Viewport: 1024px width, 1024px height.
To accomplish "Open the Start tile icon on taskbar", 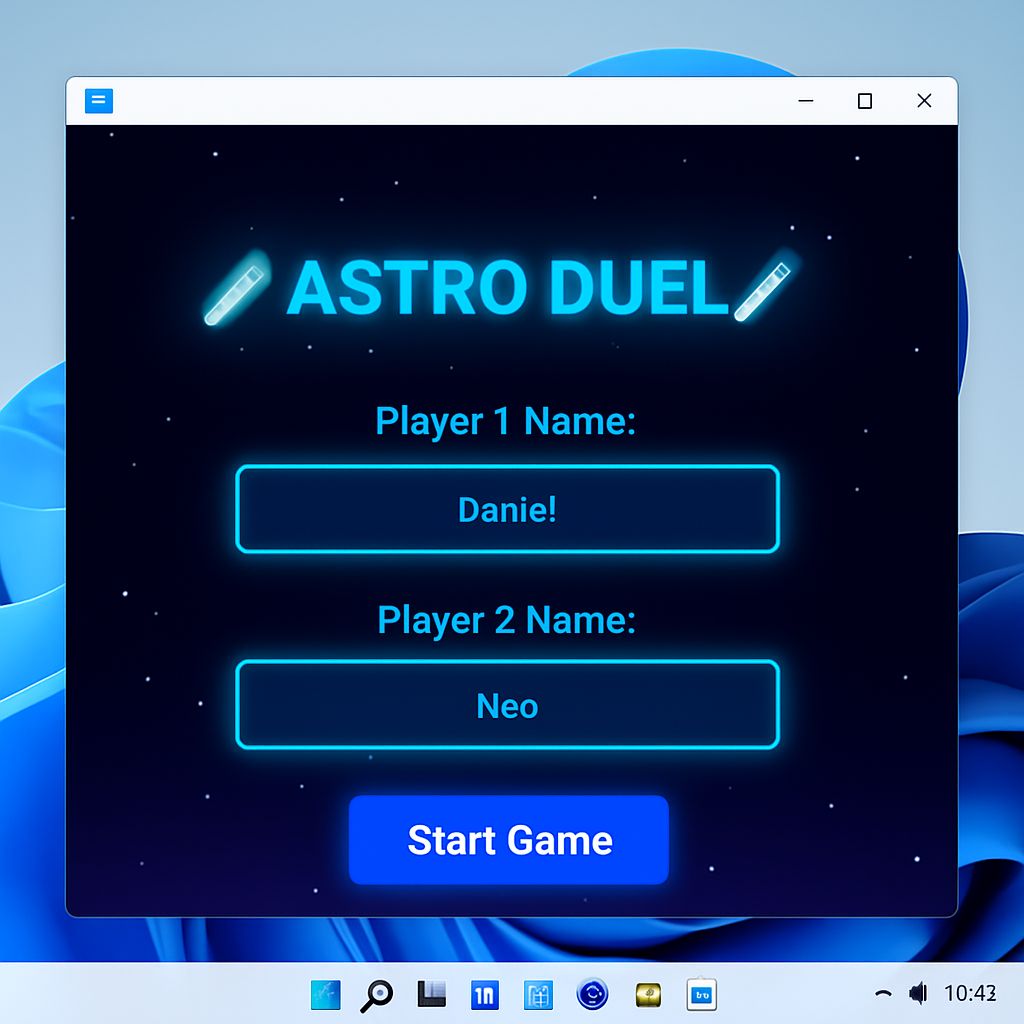I will (x=325, y=995).
